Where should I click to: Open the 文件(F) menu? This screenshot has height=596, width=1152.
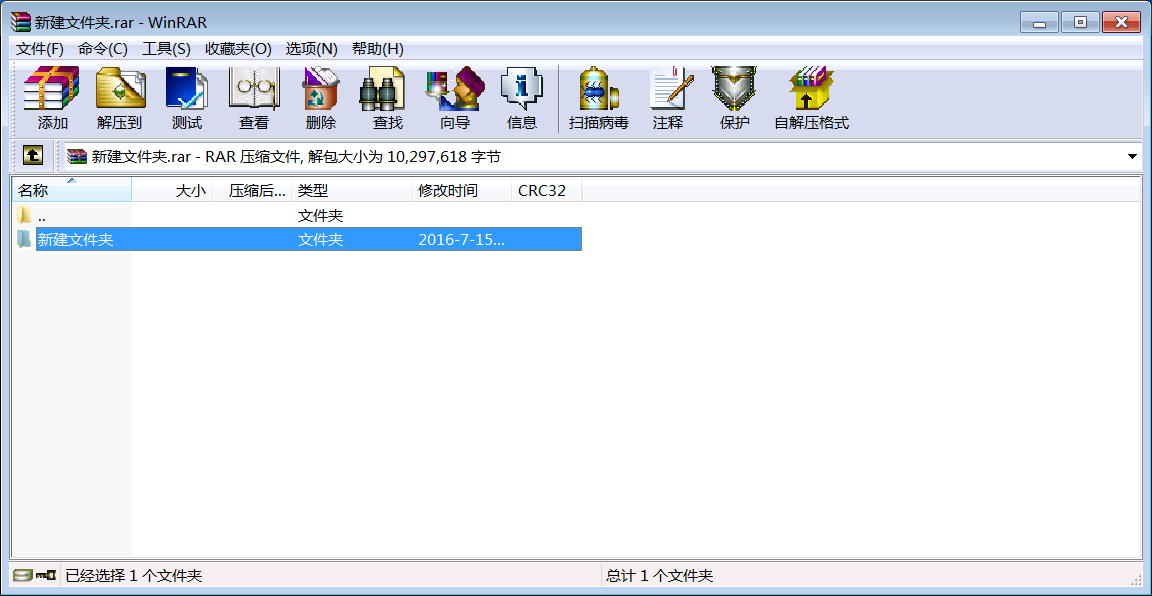(x=40, y=49)
